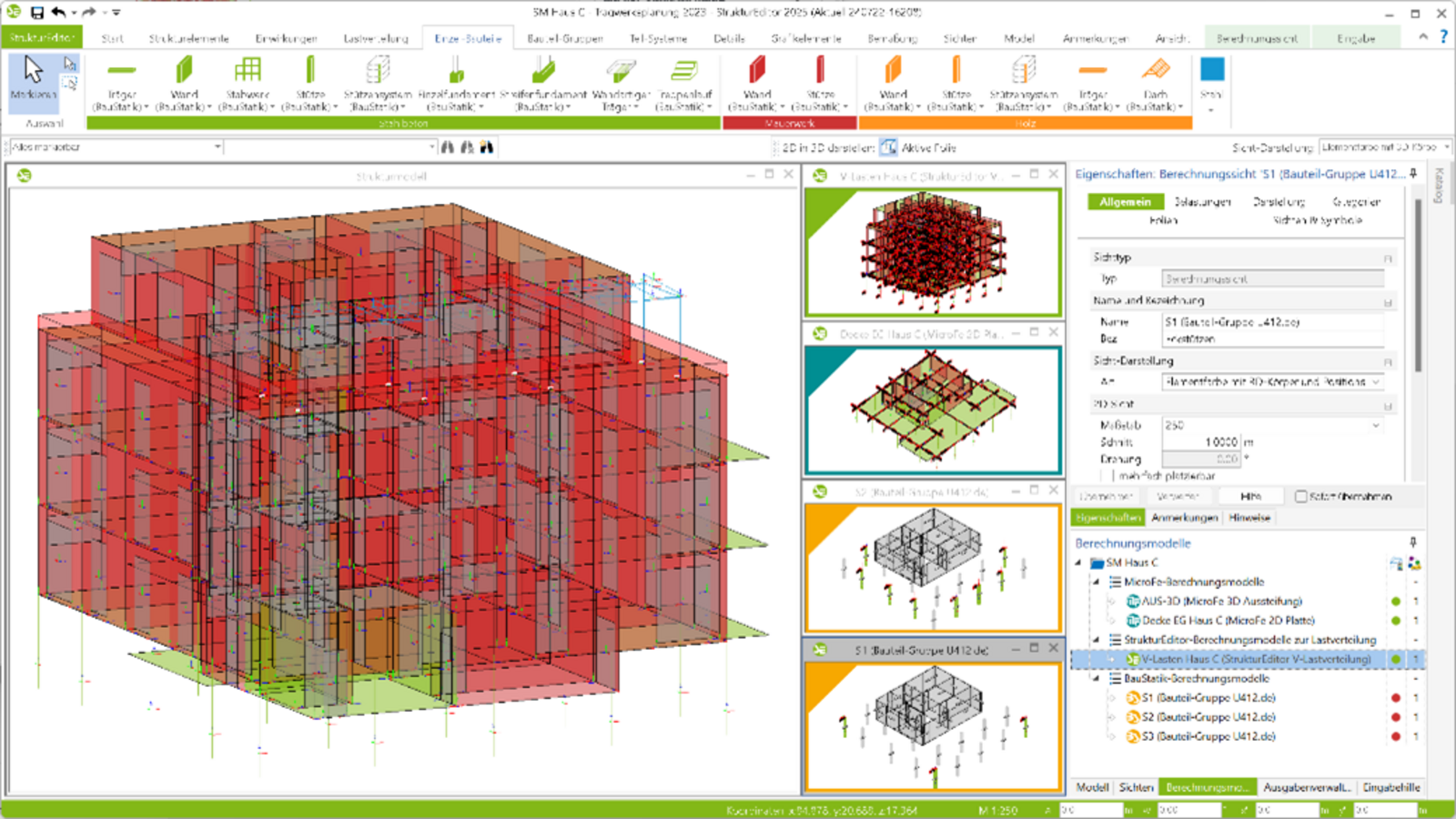This screenshot has height=819, width=1456.
Task: Switch to the Lastverteilung ribbon tab
Action: (x=376, y=38)
